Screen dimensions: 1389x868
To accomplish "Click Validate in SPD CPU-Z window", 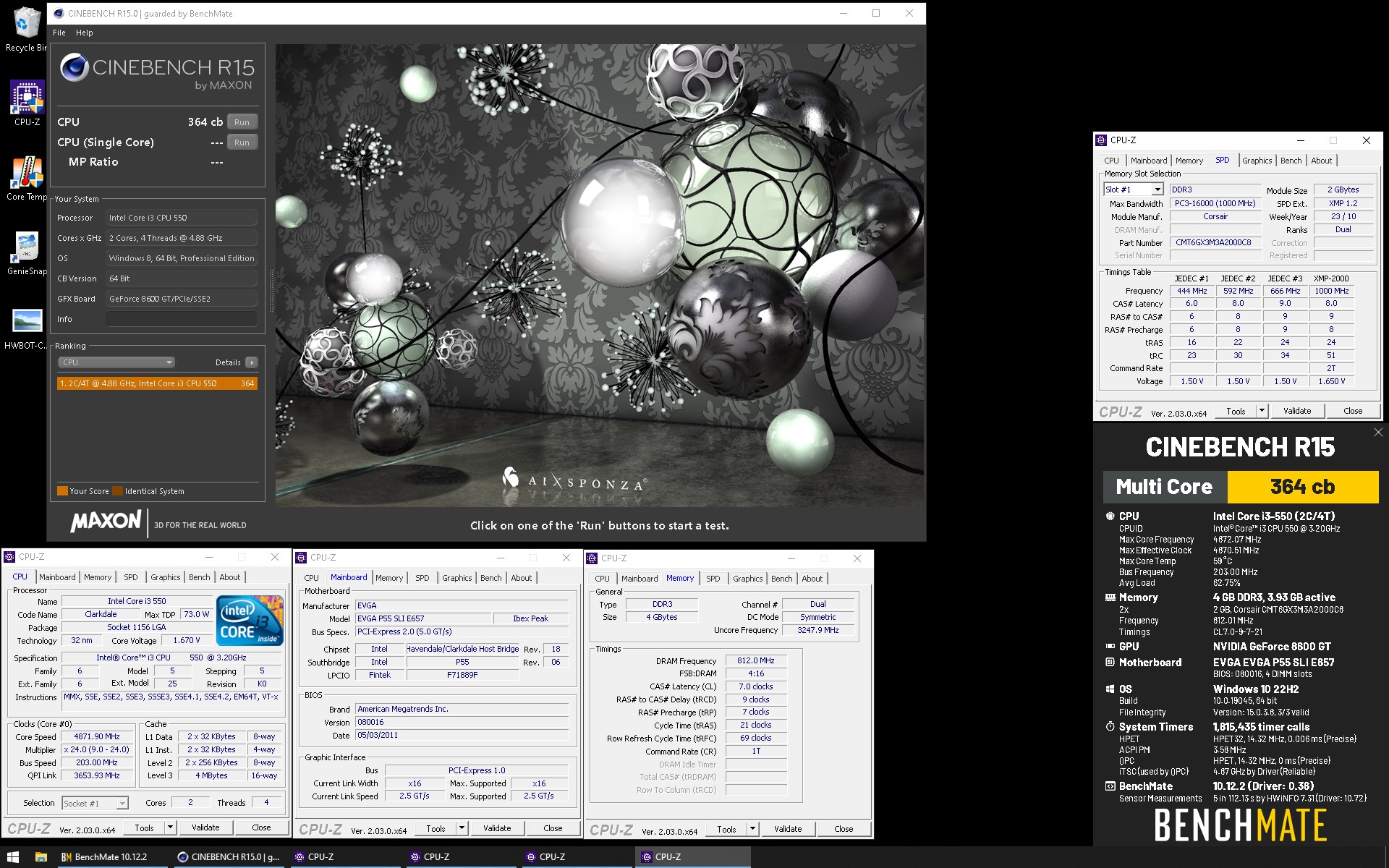I will (x=1297, y=411).
